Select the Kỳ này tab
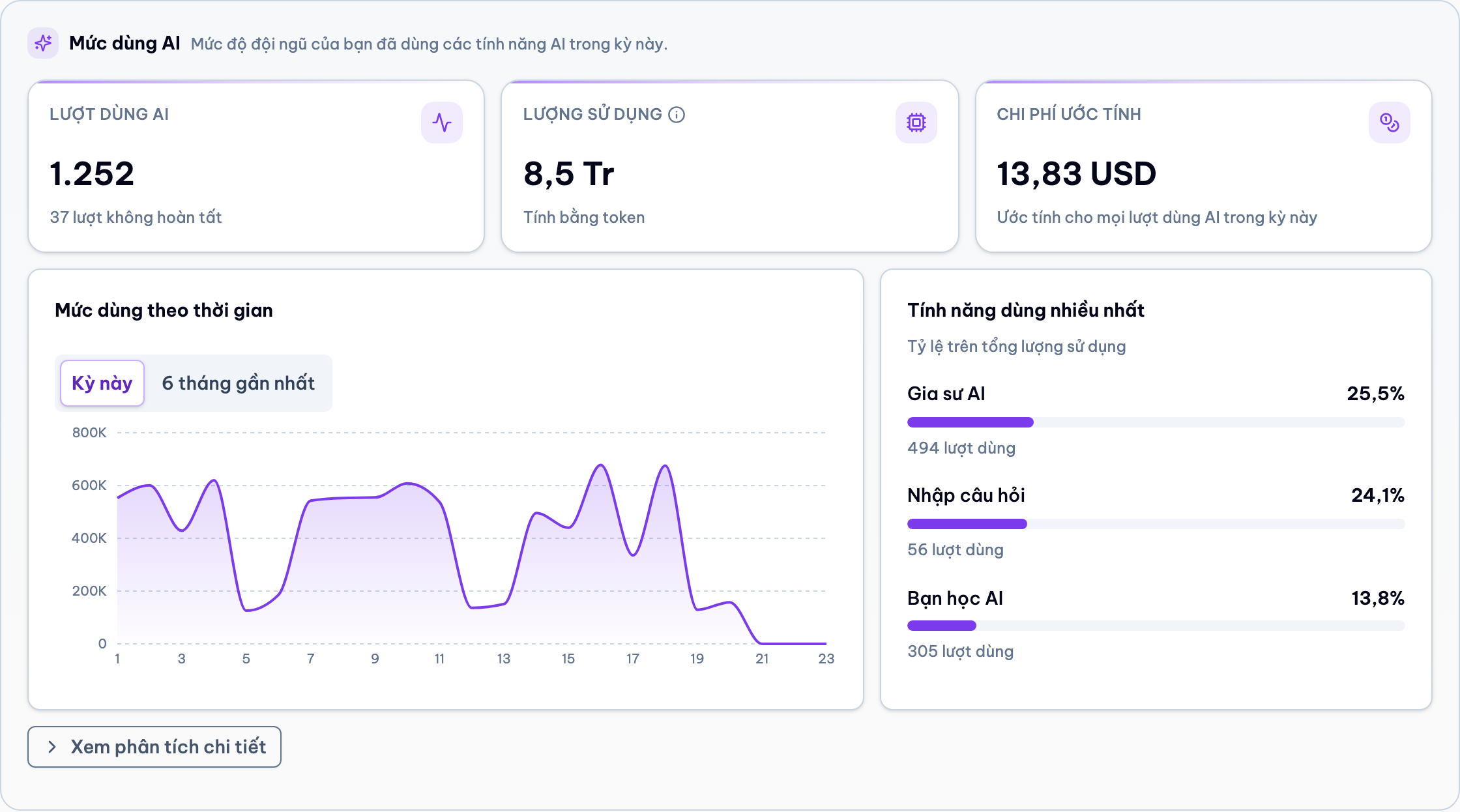The height and width of the screenshot is (812, 1460). 102,383
